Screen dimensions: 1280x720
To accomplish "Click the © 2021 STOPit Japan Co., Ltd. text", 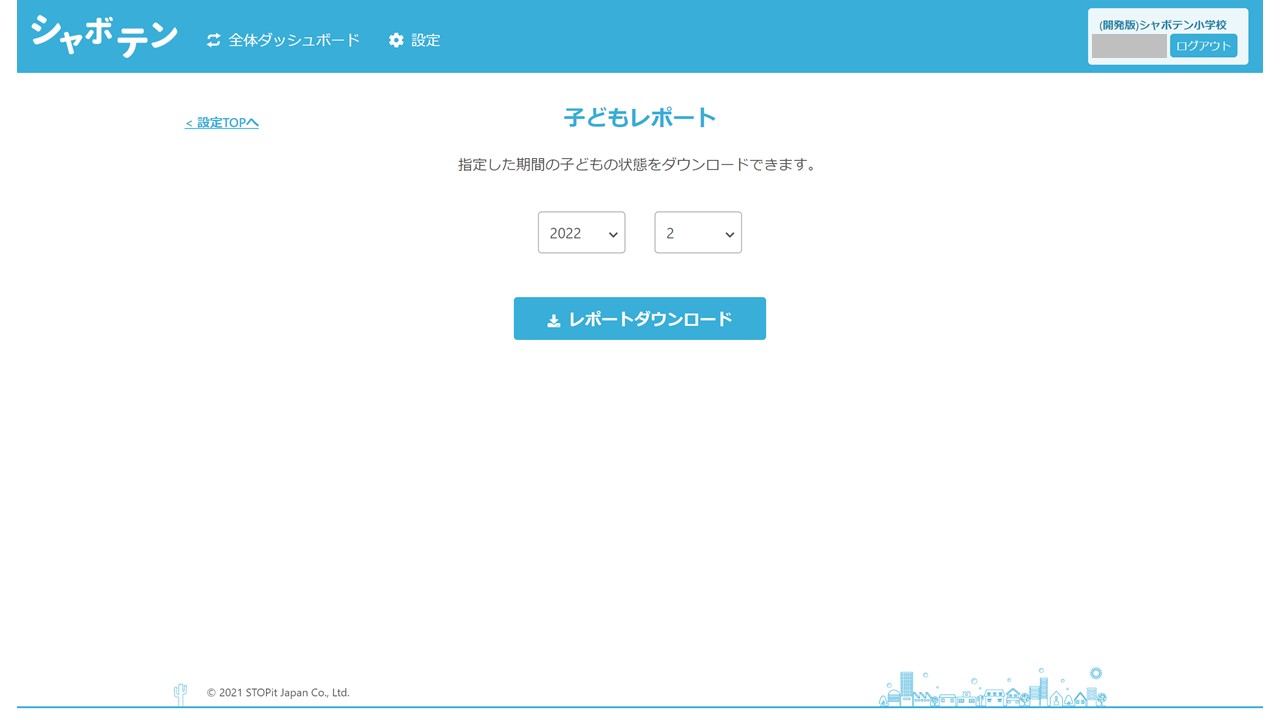I will [278, 692].
